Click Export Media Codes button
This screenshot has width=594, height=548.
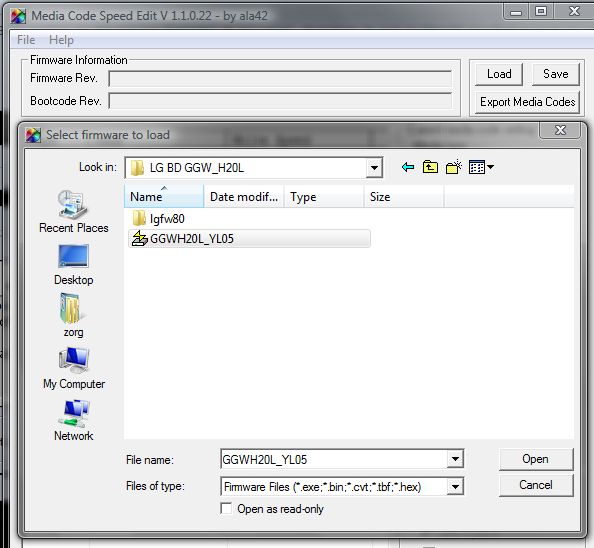527,102
